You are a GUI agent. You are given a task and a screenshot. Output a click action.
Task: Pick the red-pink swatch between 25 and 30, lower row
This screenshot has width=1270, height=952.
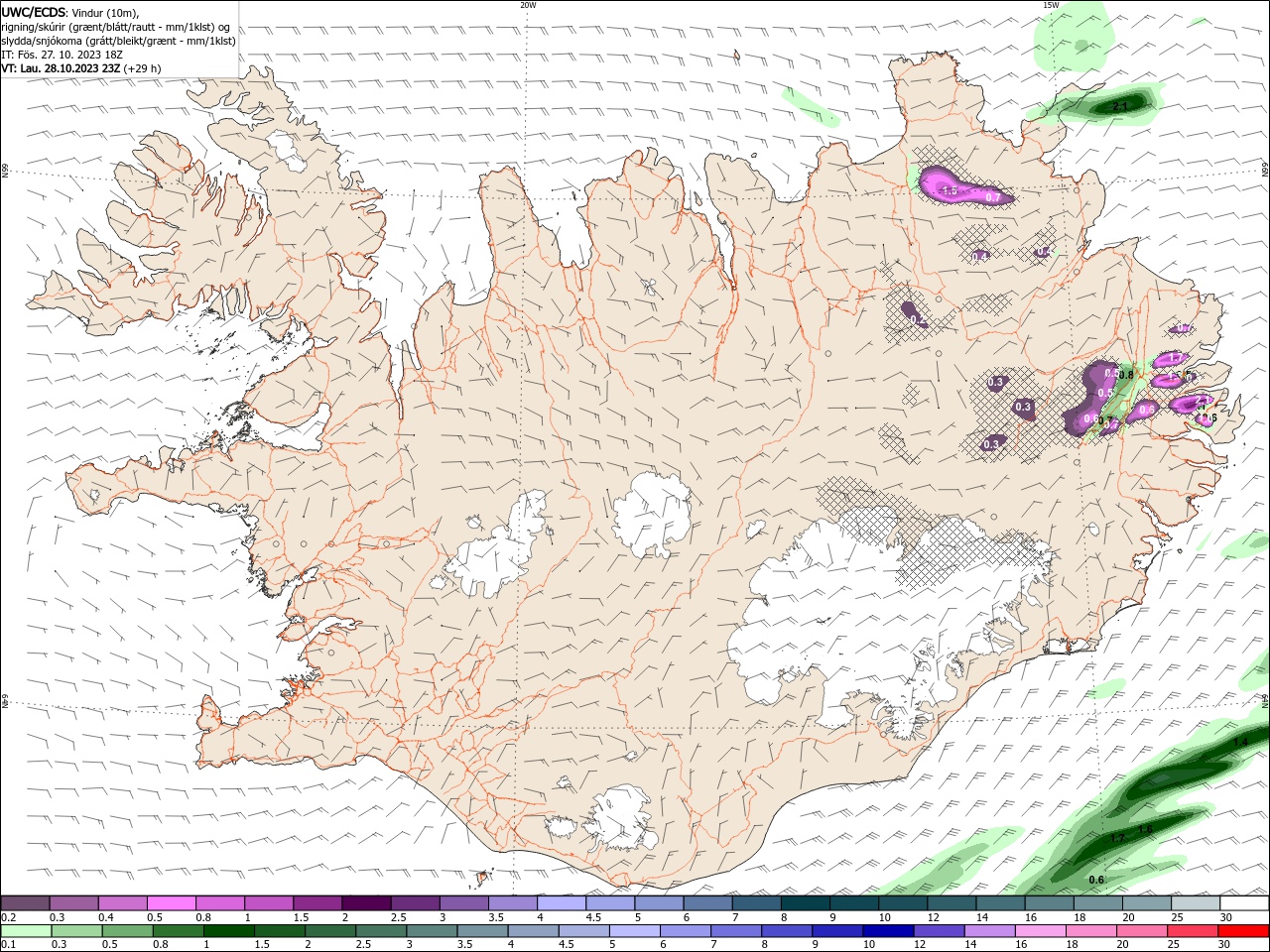click(1193, 931)
